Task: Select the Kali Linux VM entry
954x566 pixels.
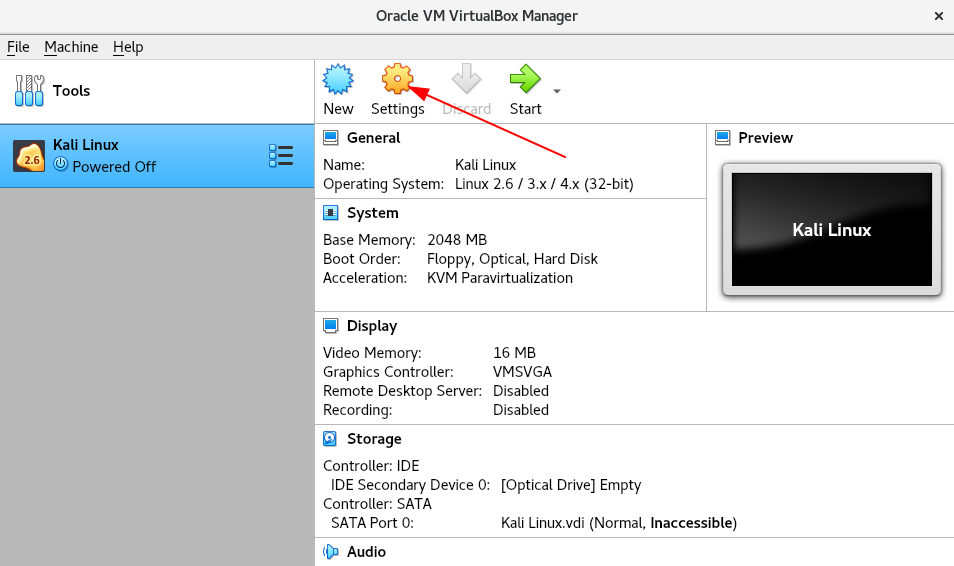Action: (157, 156)
